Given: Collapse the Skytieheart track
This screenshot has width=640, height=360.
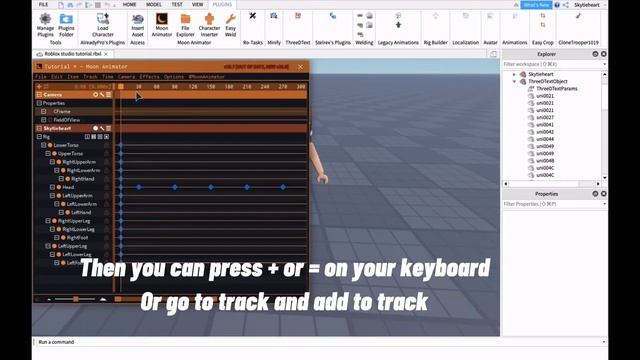Looking at the screenshot, I should (x=39, y=128).
